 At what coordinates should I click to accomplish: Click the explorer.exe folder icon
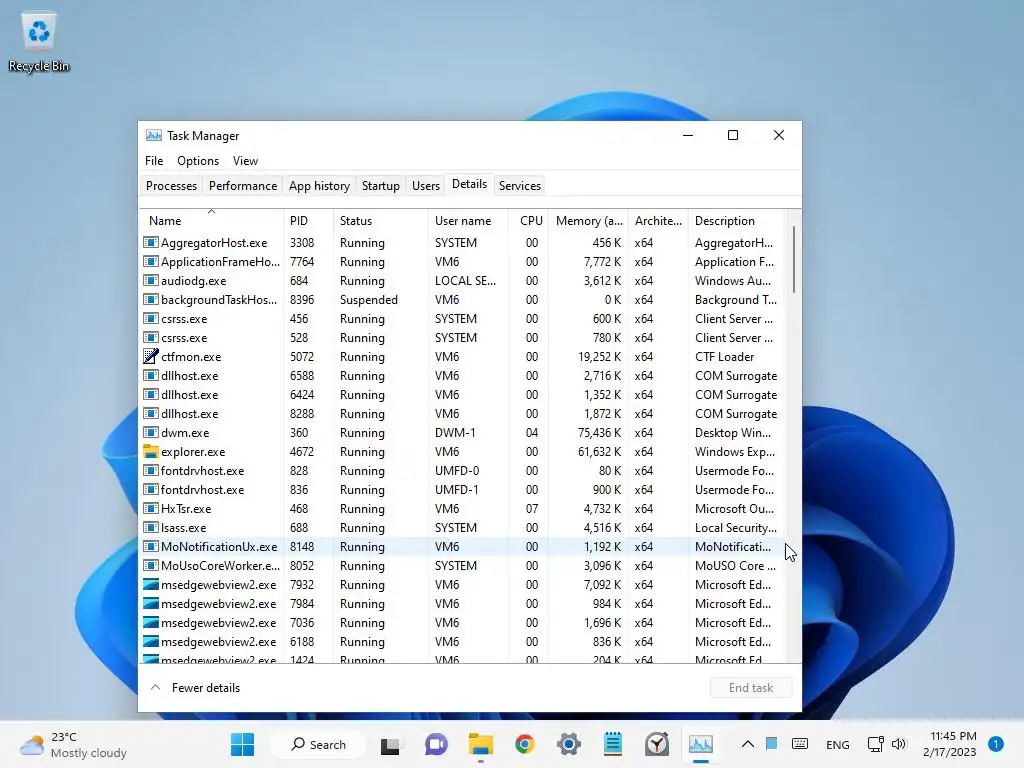[151, 451]
